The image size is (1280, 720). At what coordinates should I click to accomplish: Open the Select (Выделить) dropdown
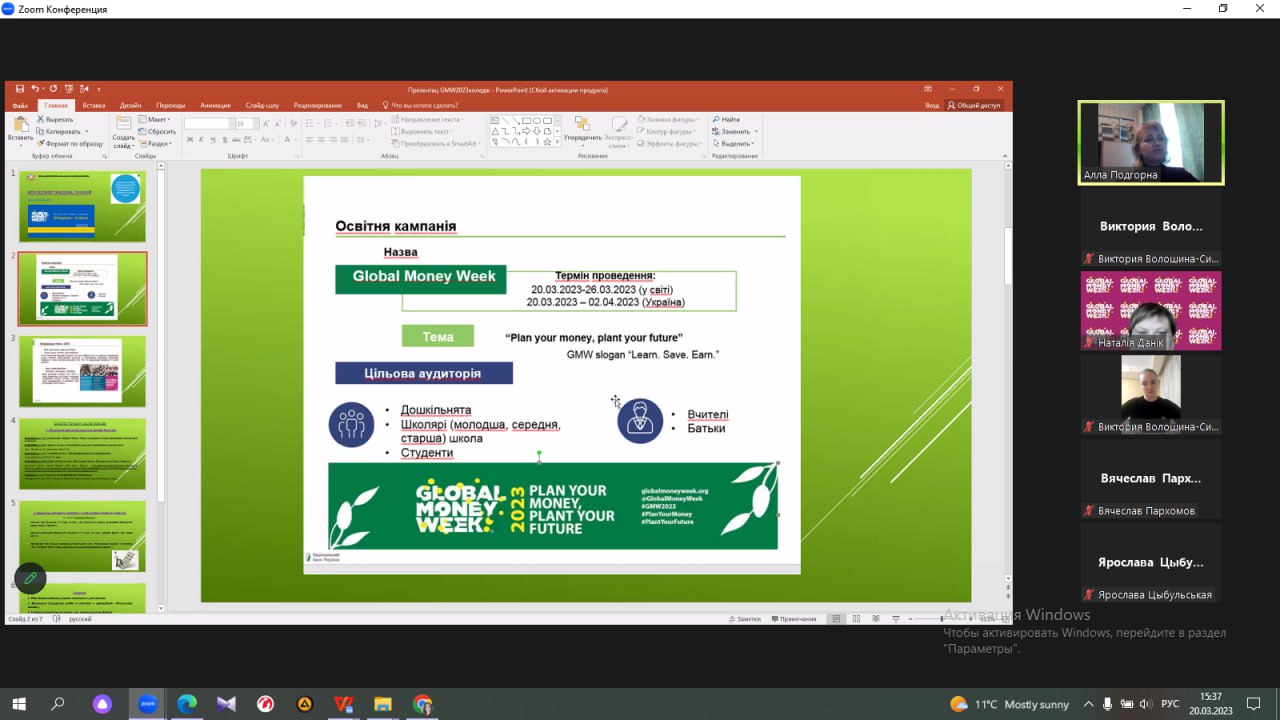[x=739, y=143]
